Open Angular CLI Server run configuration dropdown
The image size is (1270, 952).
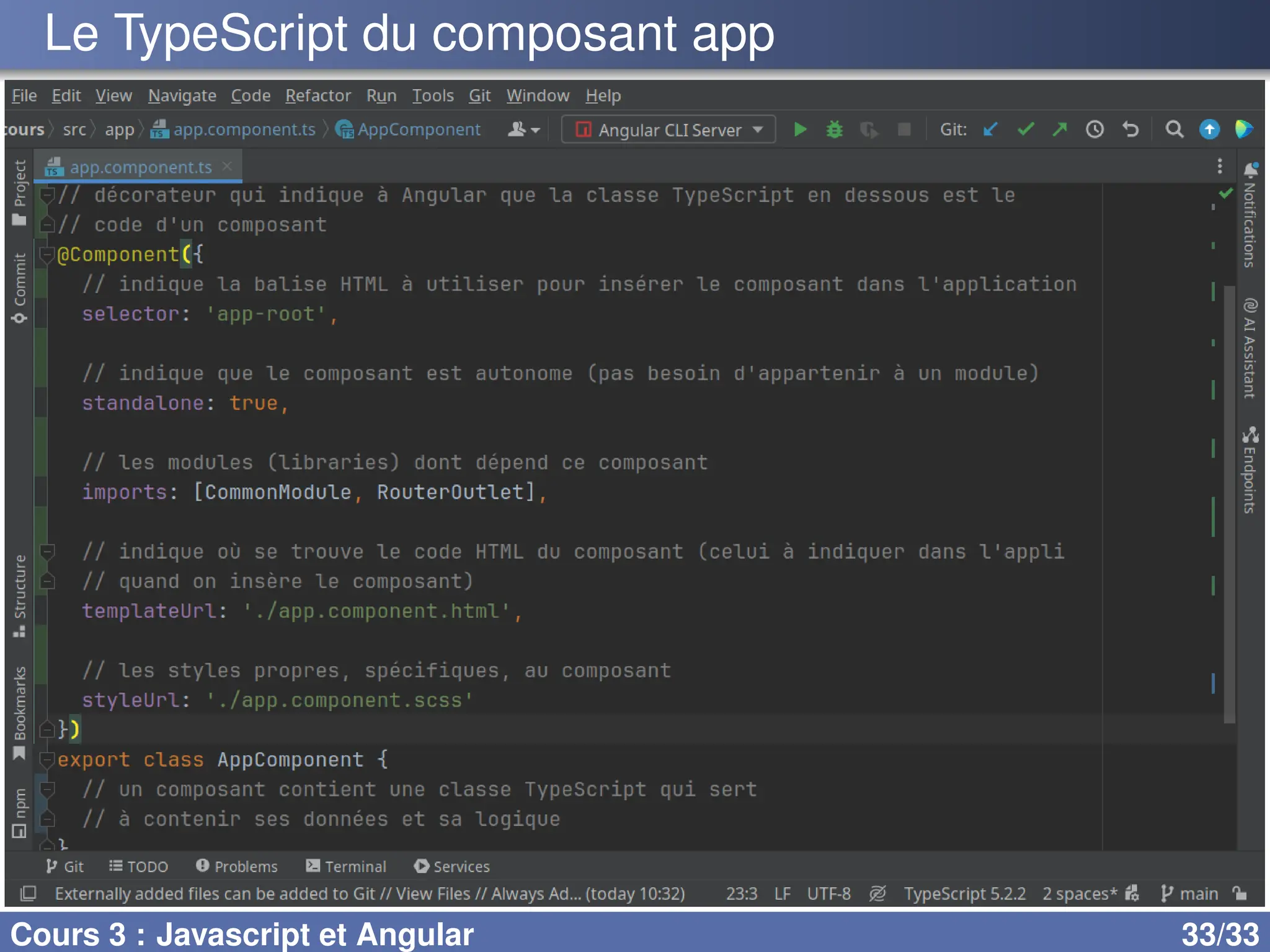(x=668, y=130)
